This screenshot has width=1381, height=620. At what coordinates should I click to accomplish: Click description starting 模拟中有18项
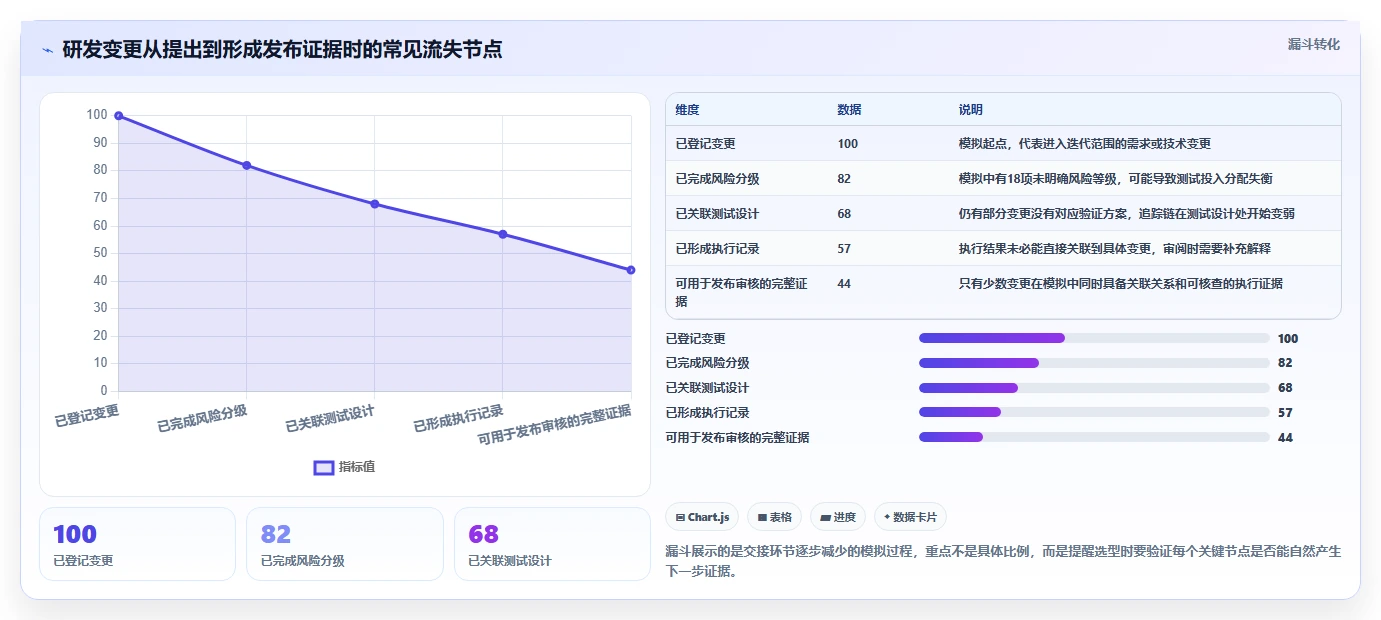pyautogui.click(x=1115, y=179)
